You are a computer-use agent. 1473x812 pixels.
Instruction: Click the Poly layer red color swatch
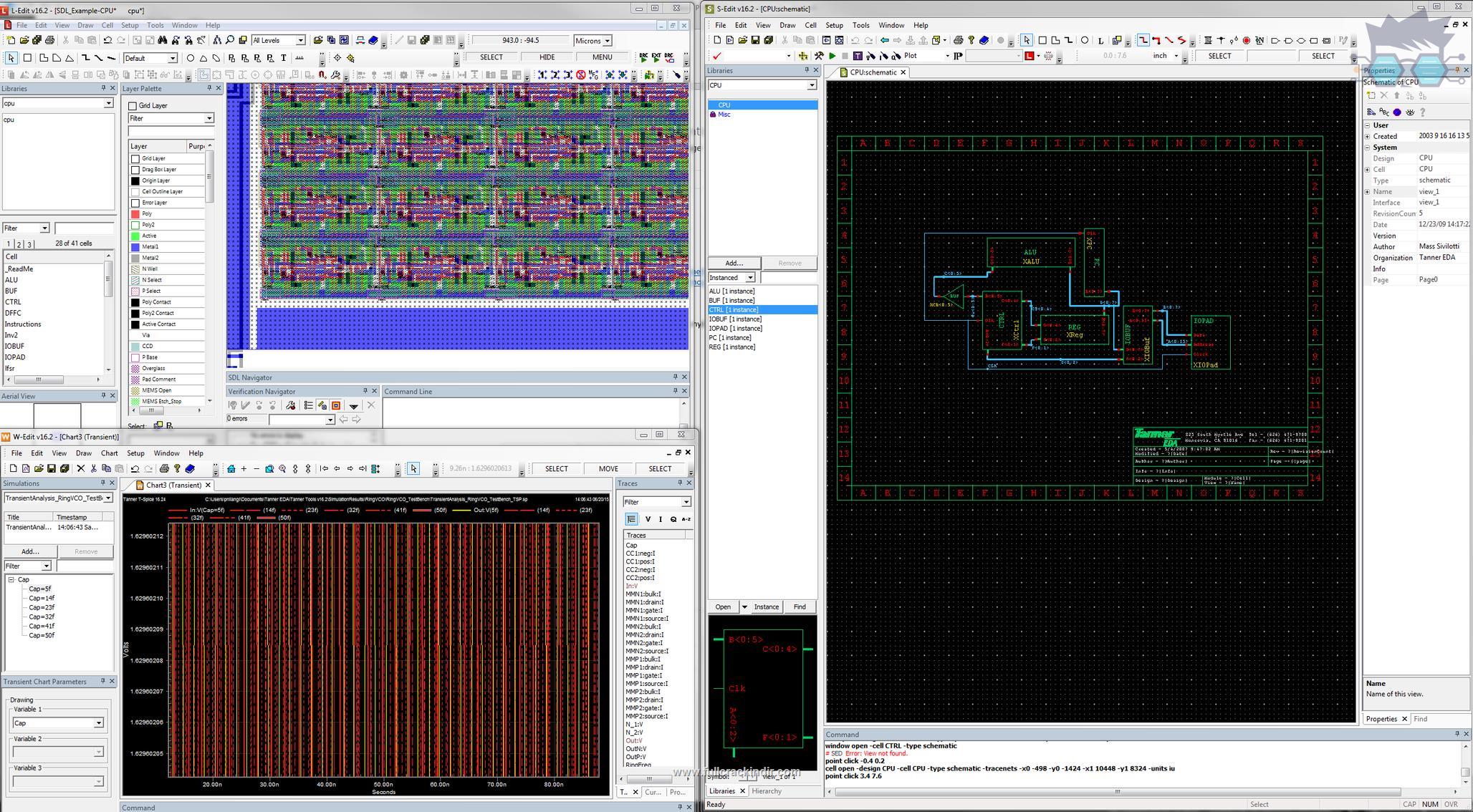tap(135, 214)
